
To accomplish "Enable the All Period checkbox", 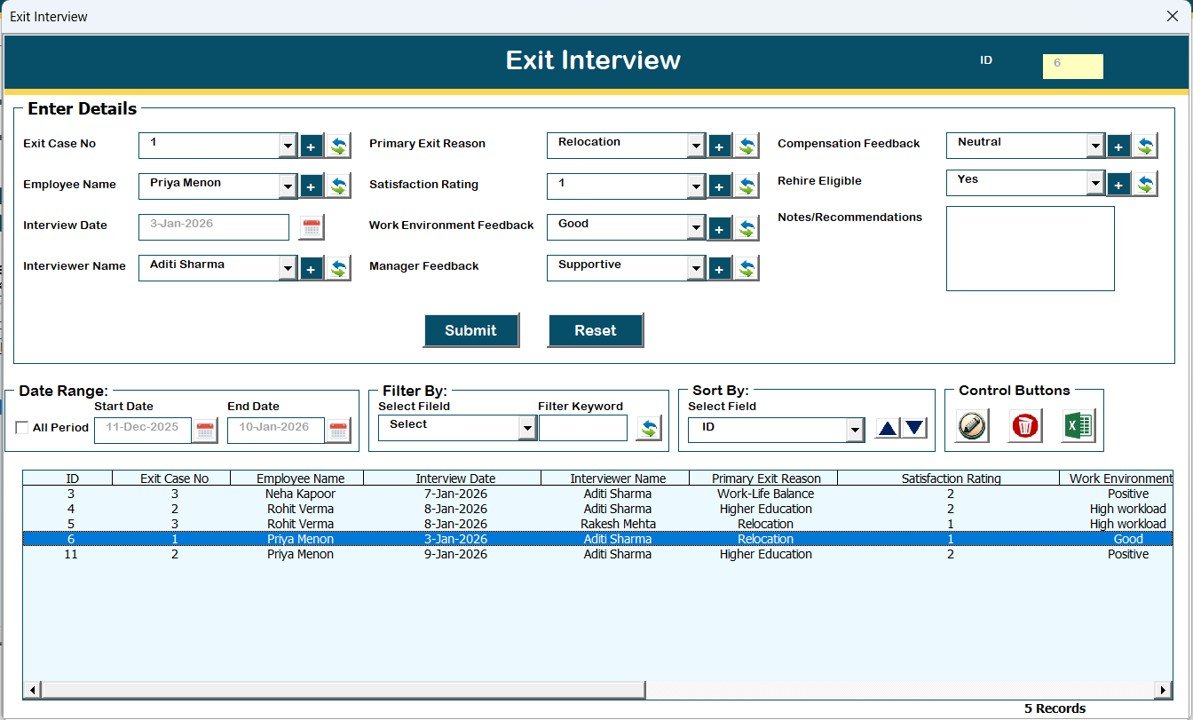I will [x=21, y=428].
